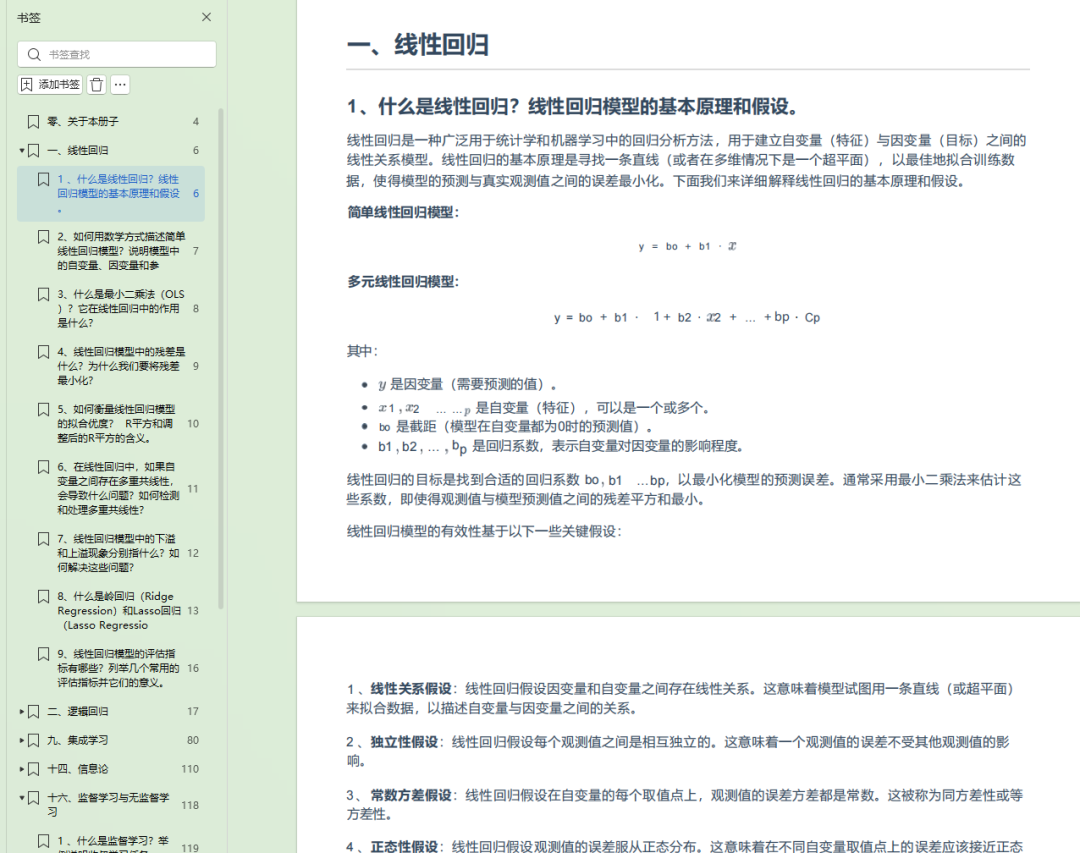
Task: Click the 线性关系假设 bold term
Action: click(x=411, y=689)
